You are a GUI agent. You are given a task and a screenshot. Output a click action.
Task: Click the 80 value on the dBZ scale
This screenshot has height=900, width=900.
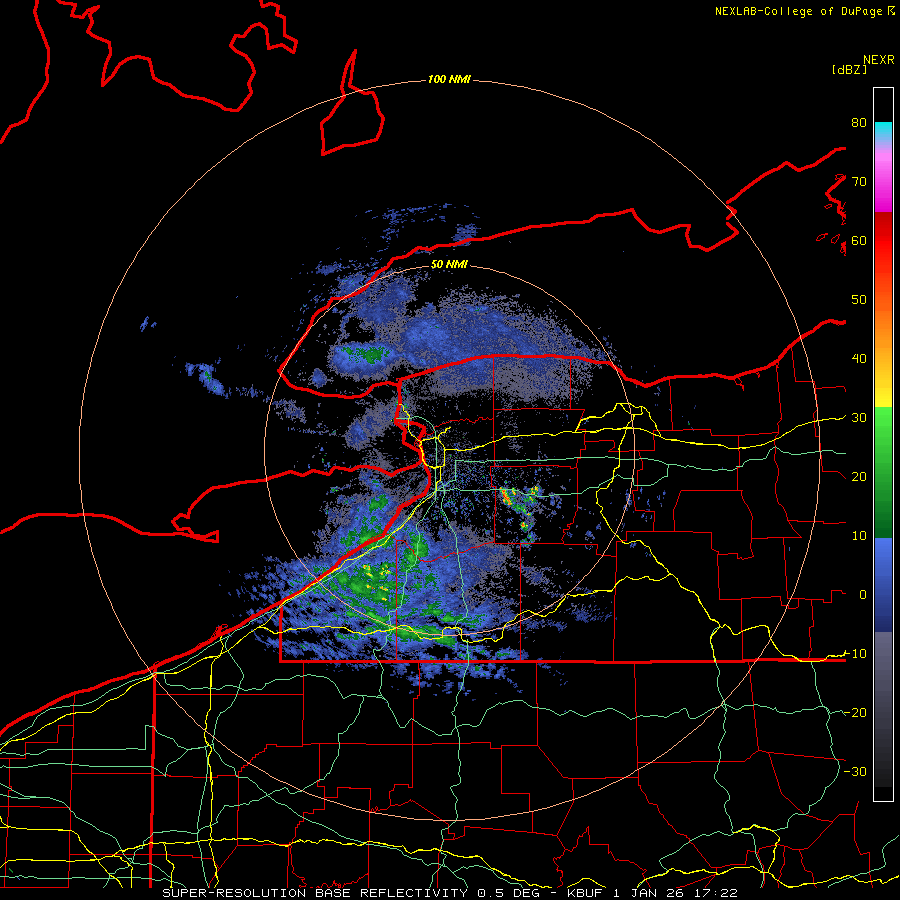point(859,123)
